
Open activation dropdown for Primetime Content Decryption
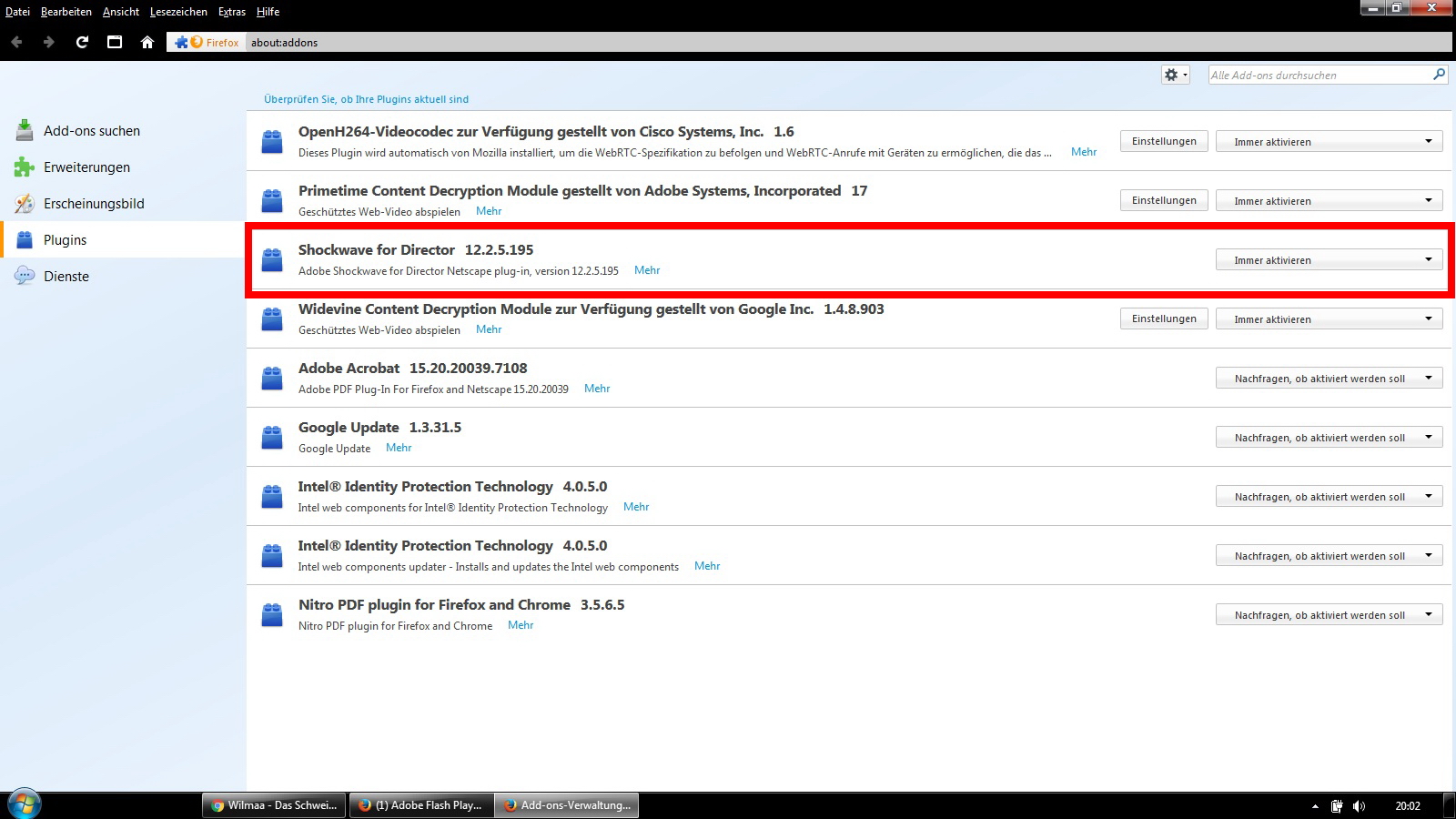pos(1329,200)
